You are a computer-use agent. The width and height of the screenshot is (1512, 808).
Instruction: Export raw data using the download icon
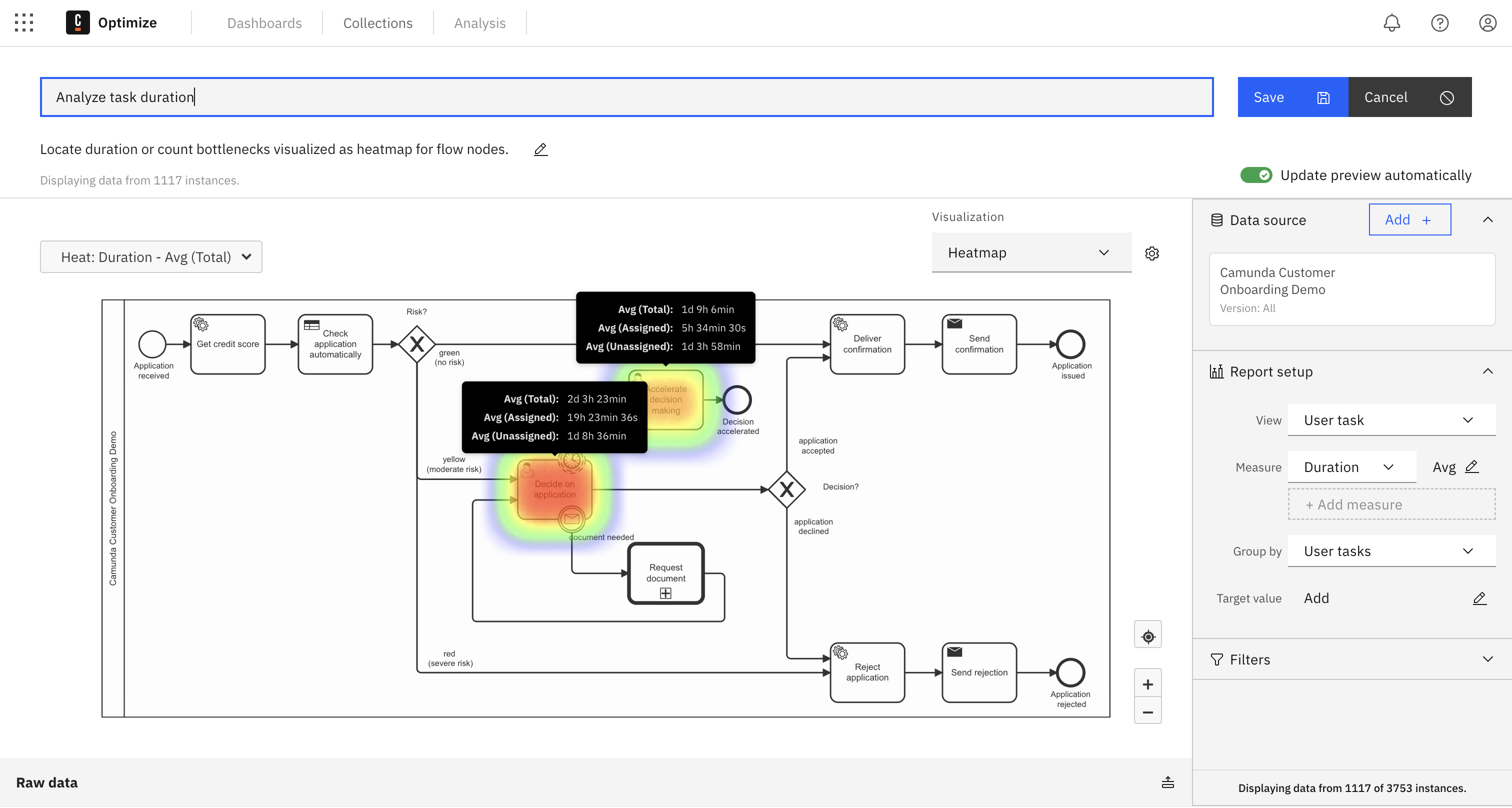coord(1167,782)
